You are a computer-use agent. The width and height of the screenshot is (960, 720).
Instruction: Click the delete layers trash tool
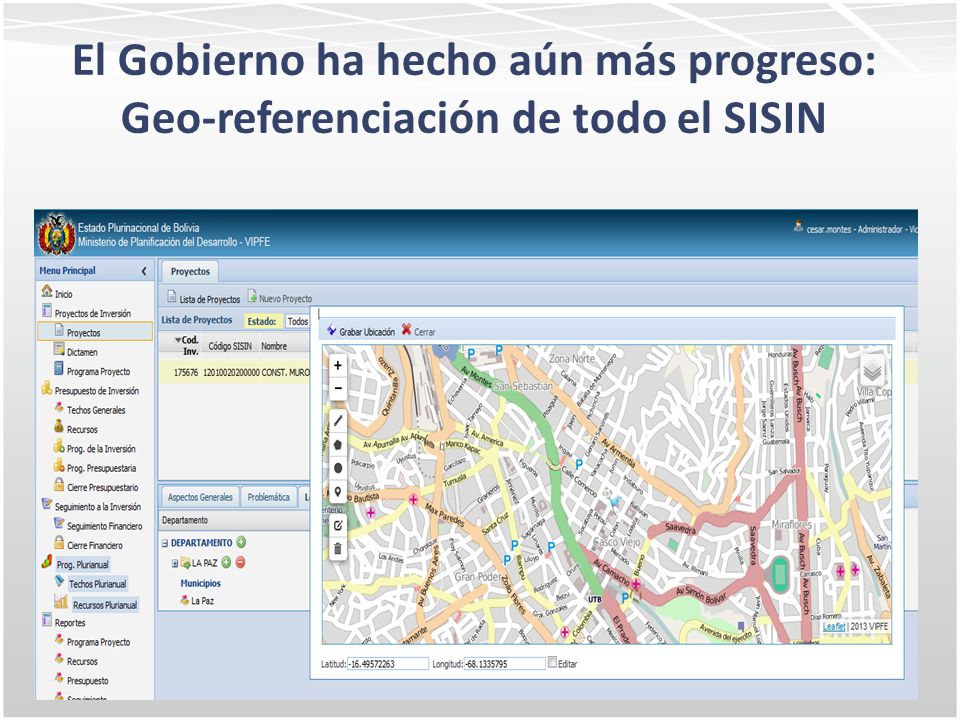337,549
